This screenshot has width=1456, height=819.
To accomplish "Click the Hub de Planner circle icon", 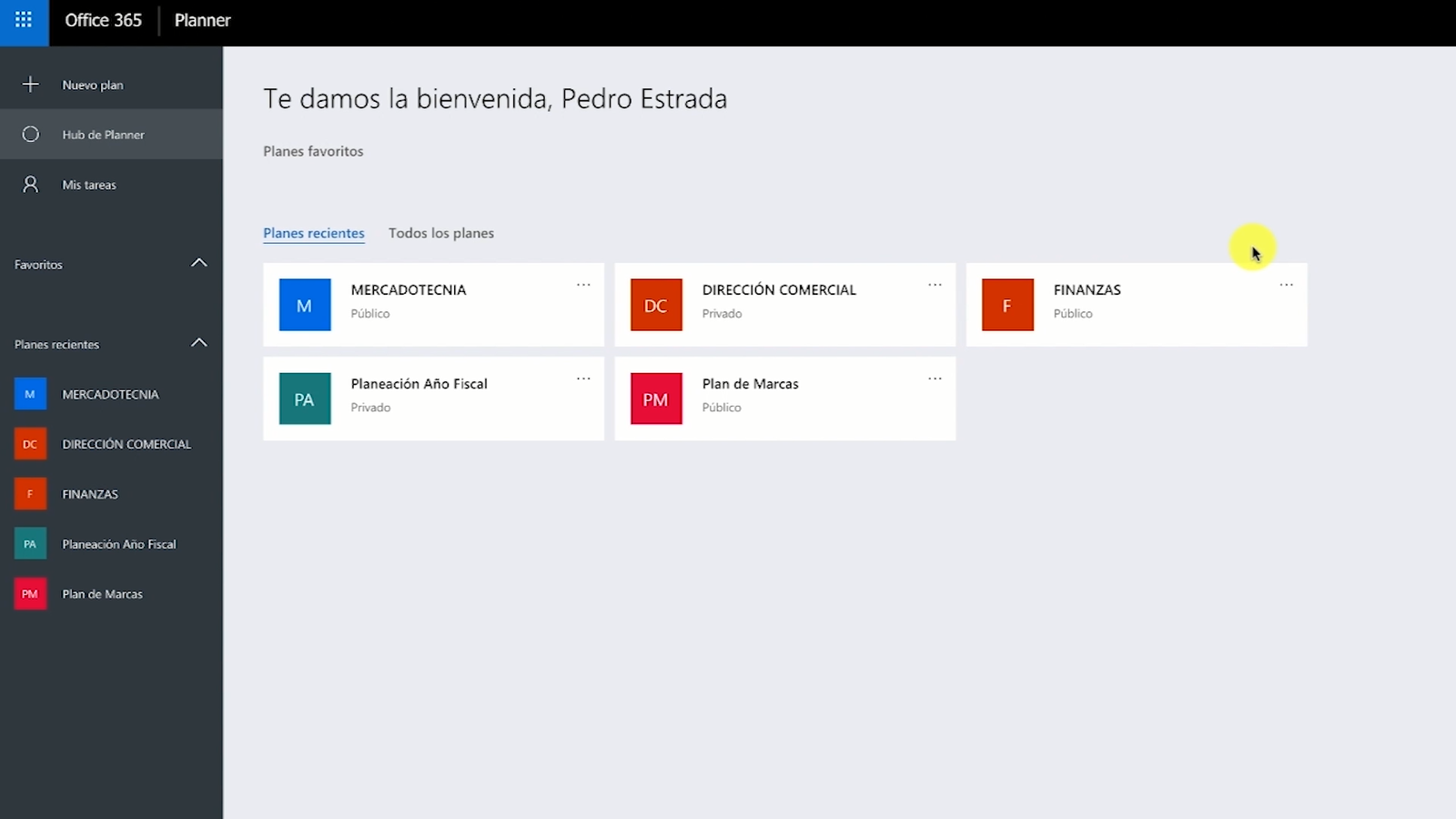I will (x=30, y=135).
